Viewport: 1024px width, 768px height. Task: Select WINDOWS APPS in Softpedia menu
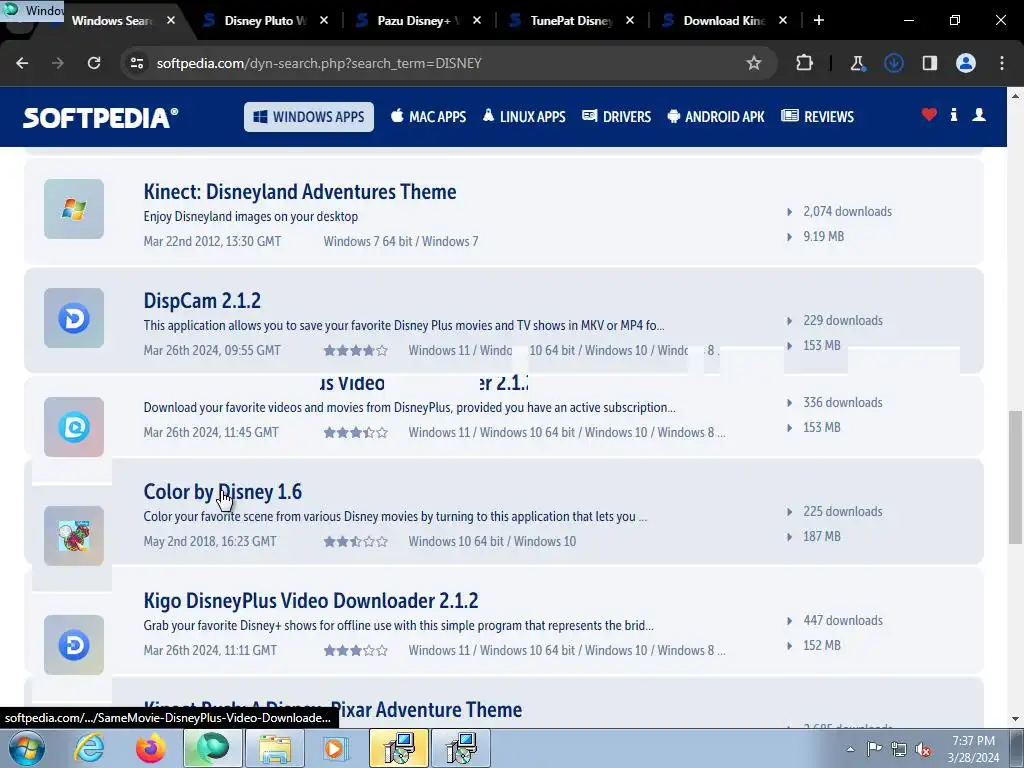pos(309,117)
